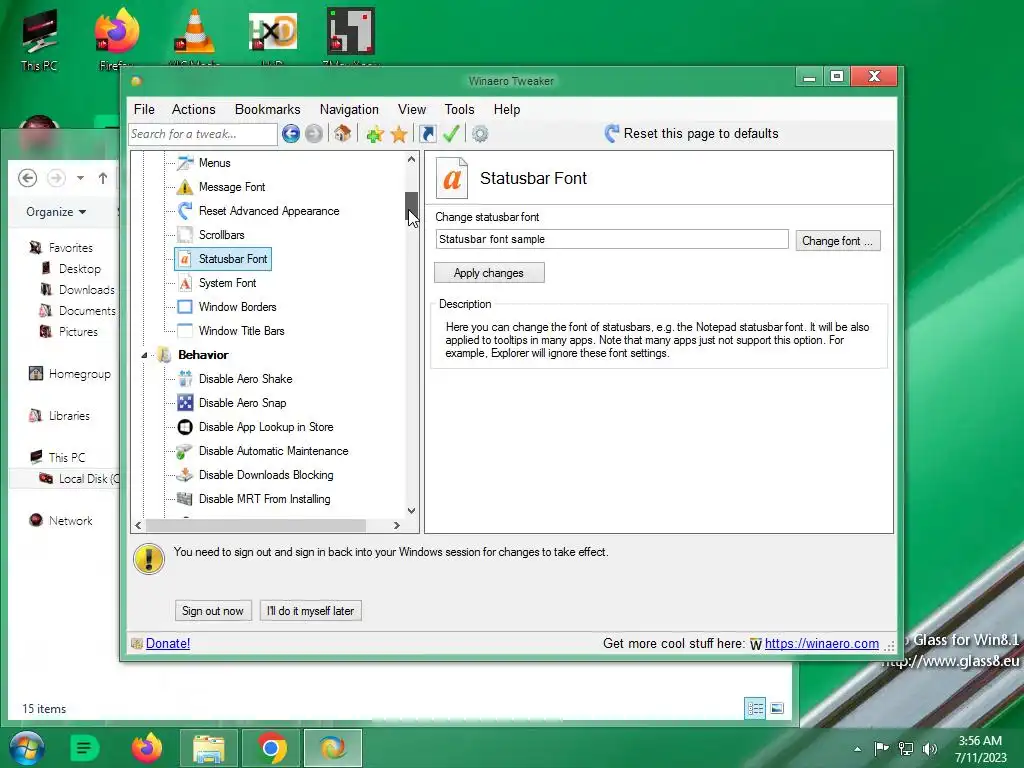Click the tree scroll up arrow

pyautogui.click(x=411, y=159)
